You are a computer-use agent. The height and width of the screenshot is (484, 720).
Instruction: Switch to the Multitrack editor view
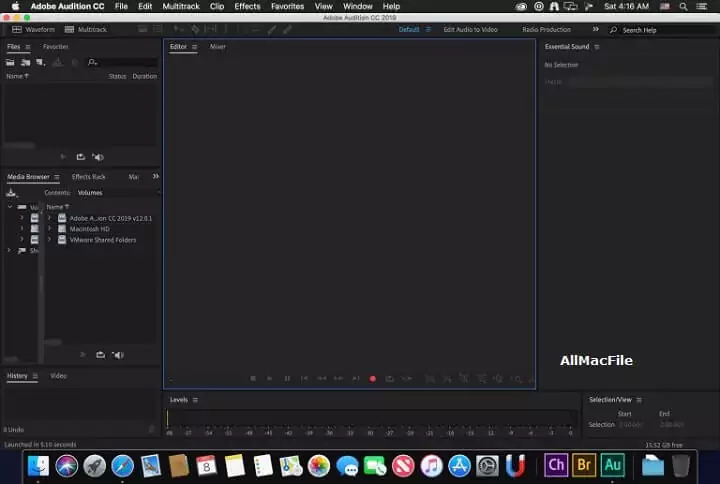point(85,29)
